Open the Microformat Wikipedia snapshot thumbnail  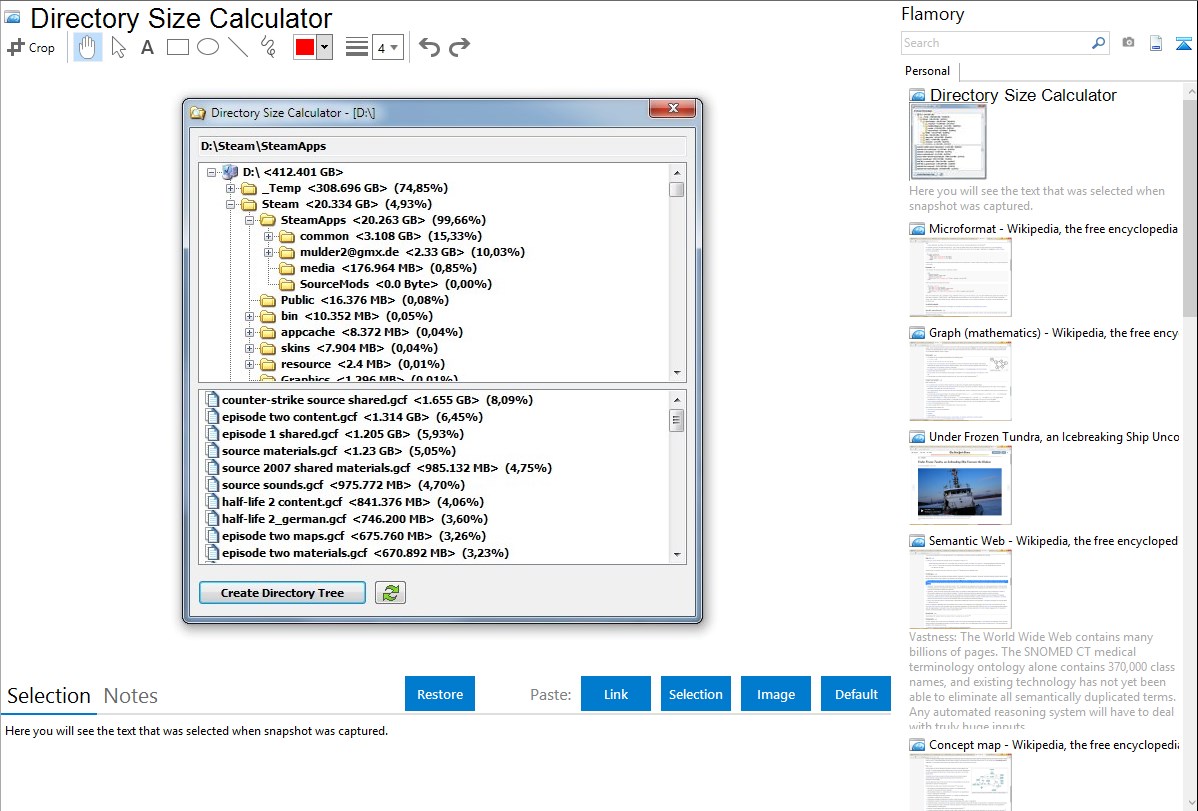(x=960, y=277)
